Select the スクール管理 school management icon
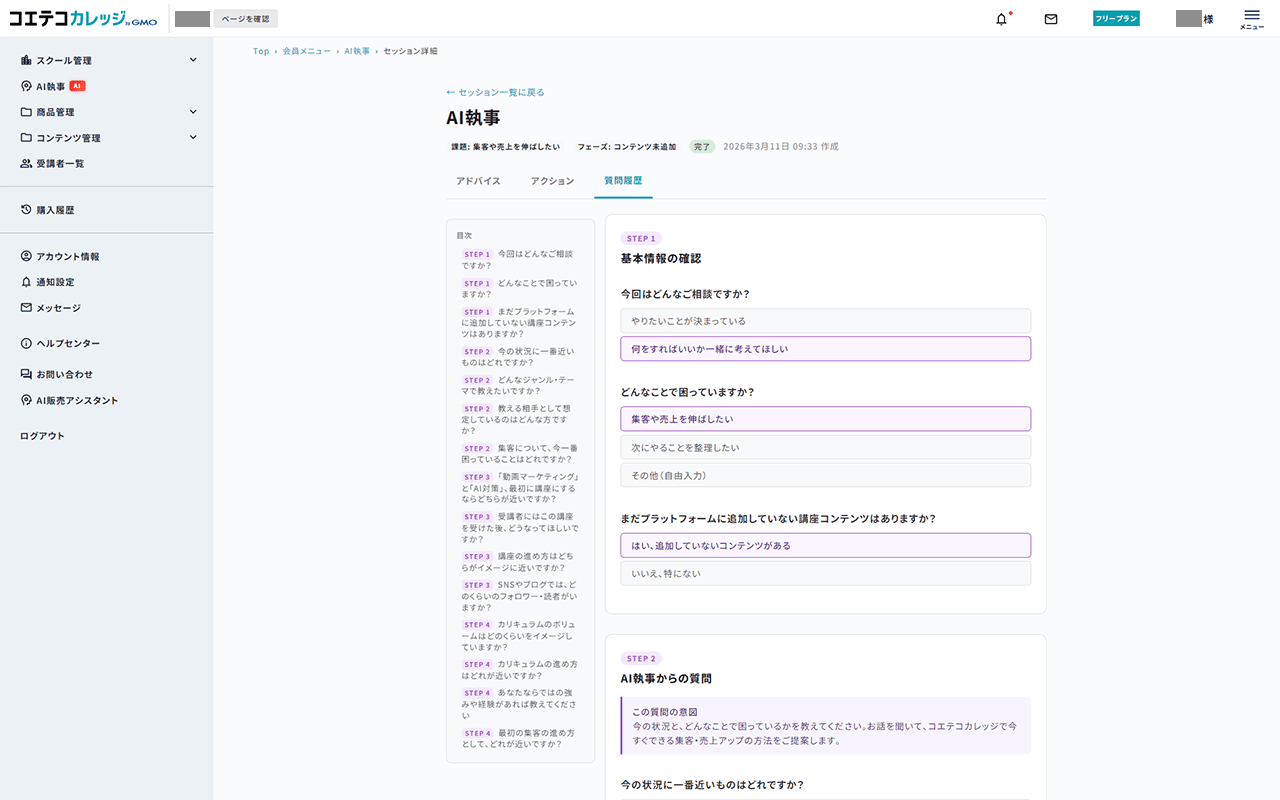 click(25, 59)
